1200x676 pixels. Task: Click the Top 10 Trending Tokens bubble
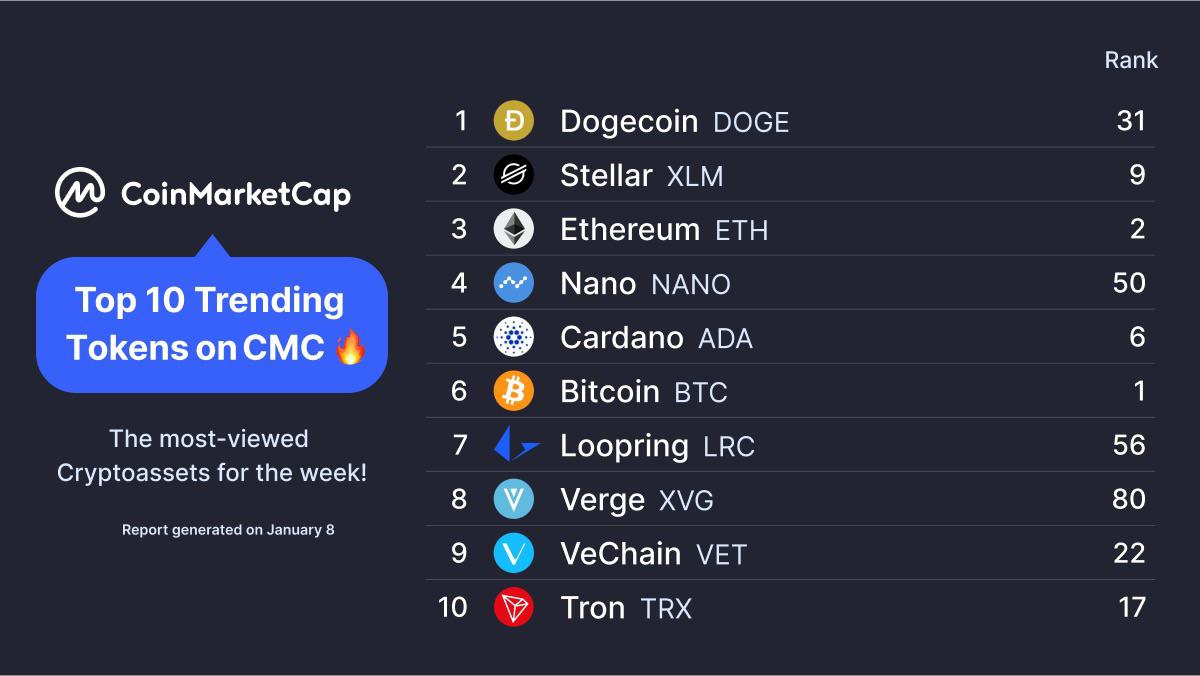coord(211,324)
